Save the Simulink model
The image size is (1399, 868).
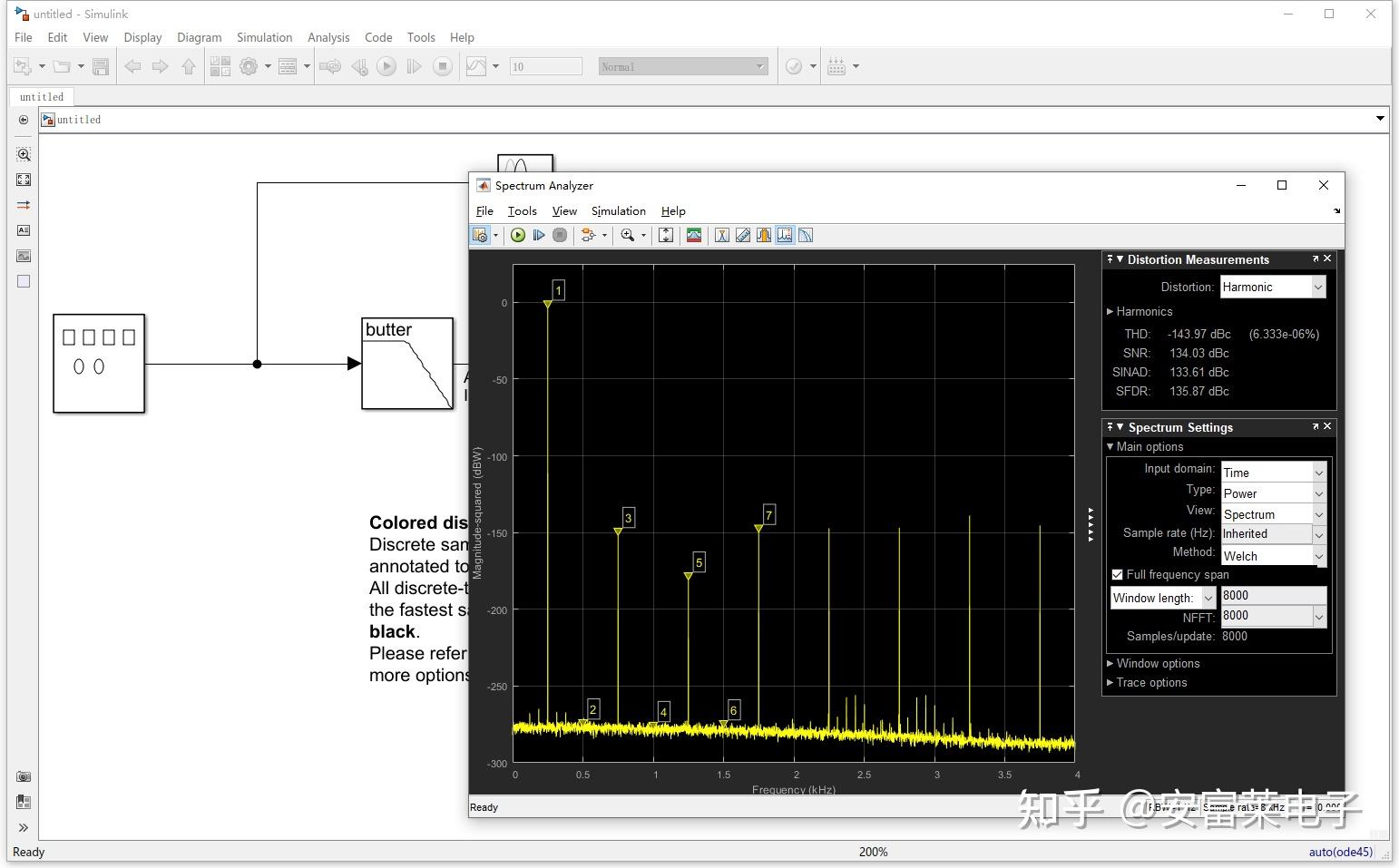[x=101, y=65]
